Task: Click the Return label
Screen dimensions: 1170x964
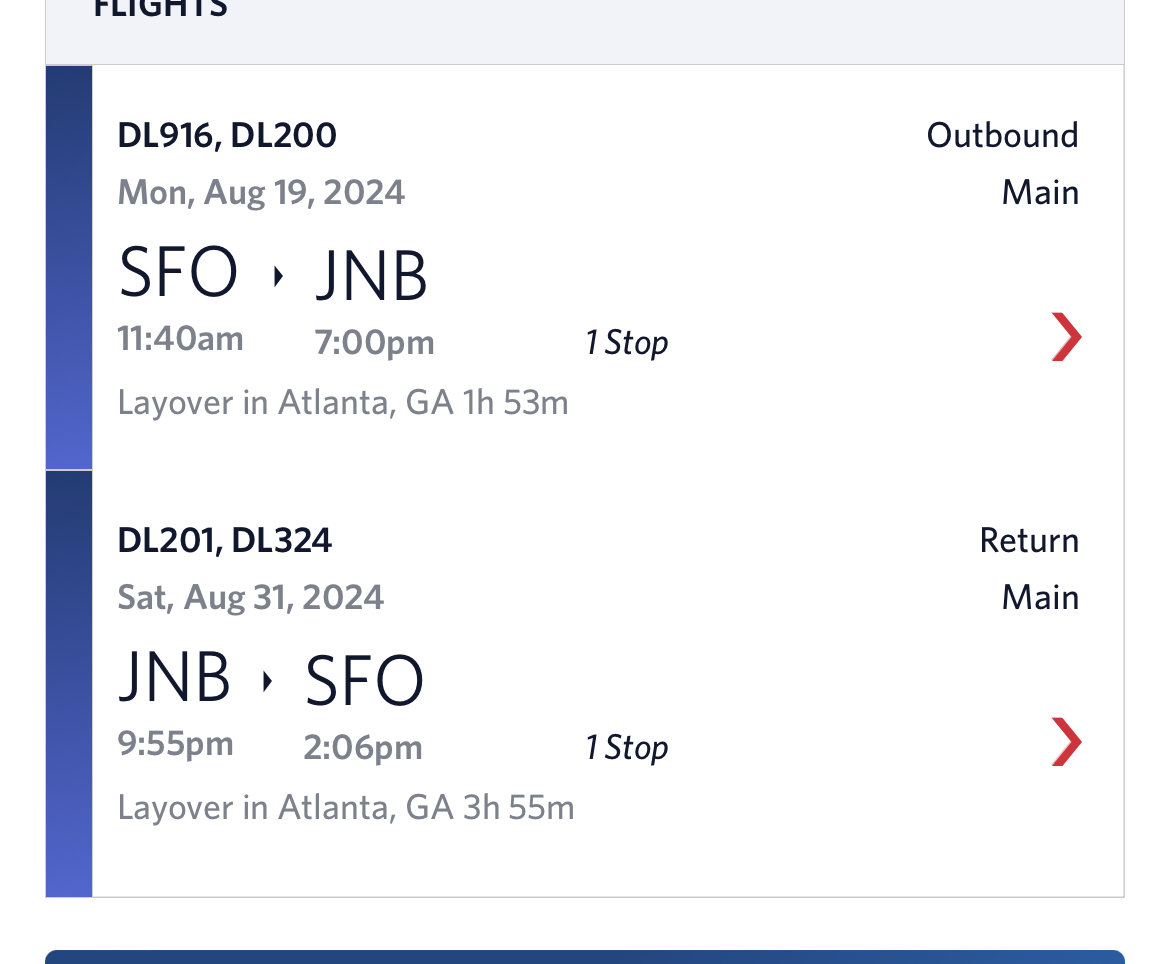Action: point(1029,541)
